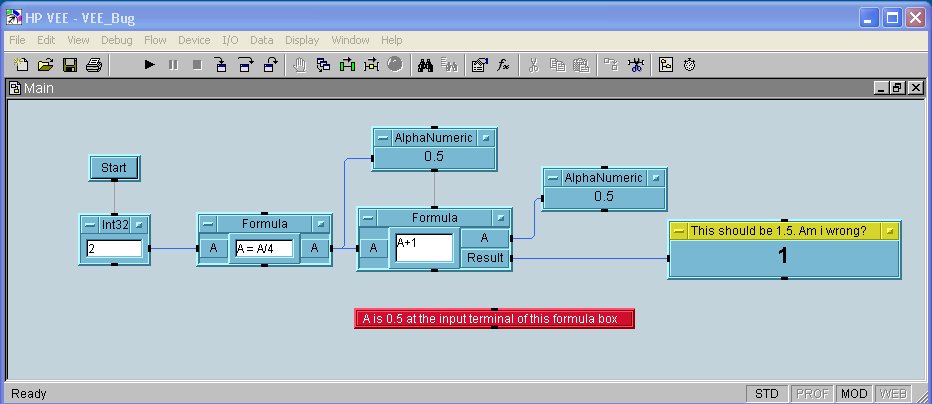932x404 pixels.
Task: Open object menu of the A+1 Formula box
Action: point(367,217)
